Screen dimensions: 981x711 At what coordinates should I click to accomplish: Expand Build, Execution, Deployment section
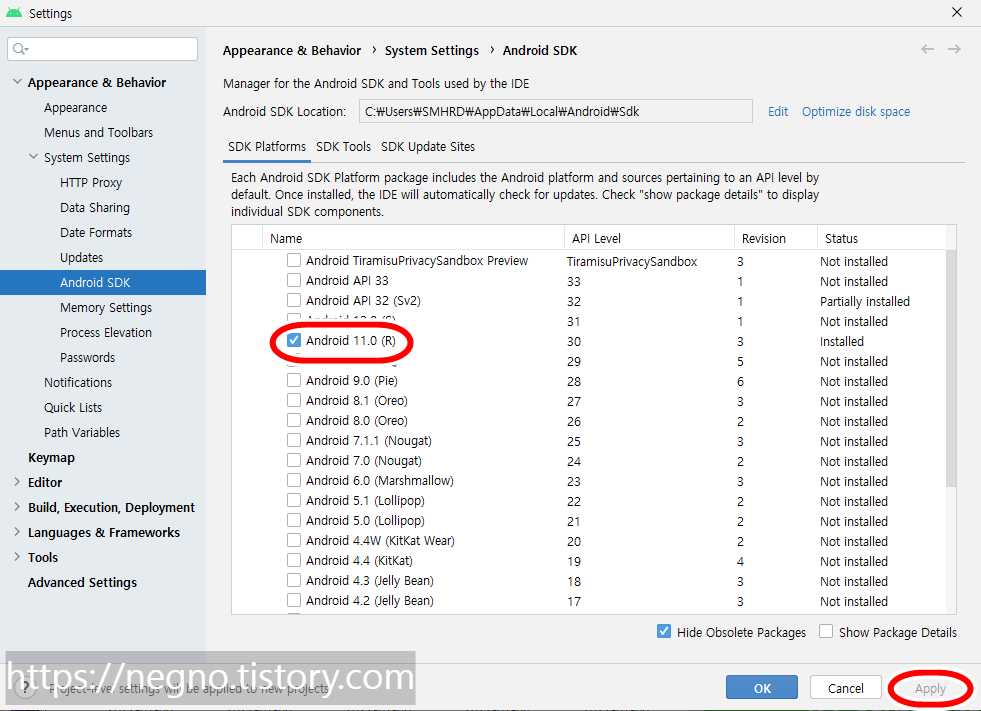pos(17,507)
